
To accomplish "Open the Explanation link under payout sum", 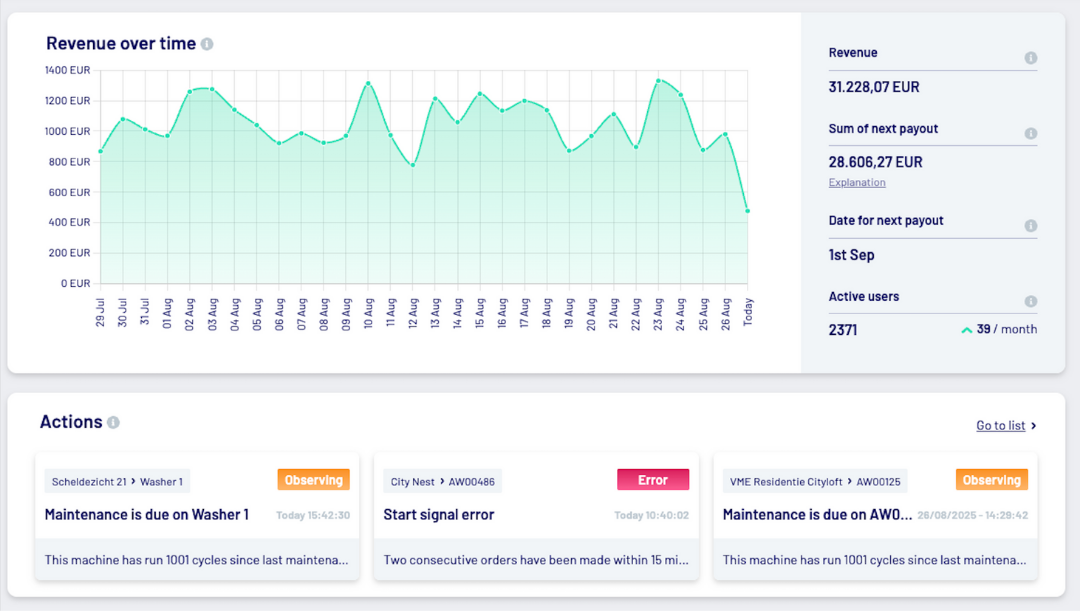I will (x=856, y=182).
